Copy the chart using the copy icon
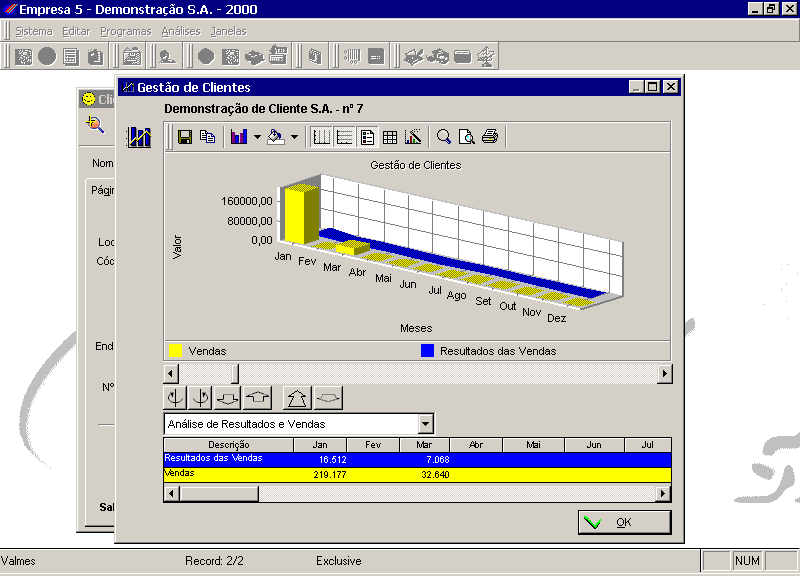This screenshot has height=576, width=800. pos(208,137)
